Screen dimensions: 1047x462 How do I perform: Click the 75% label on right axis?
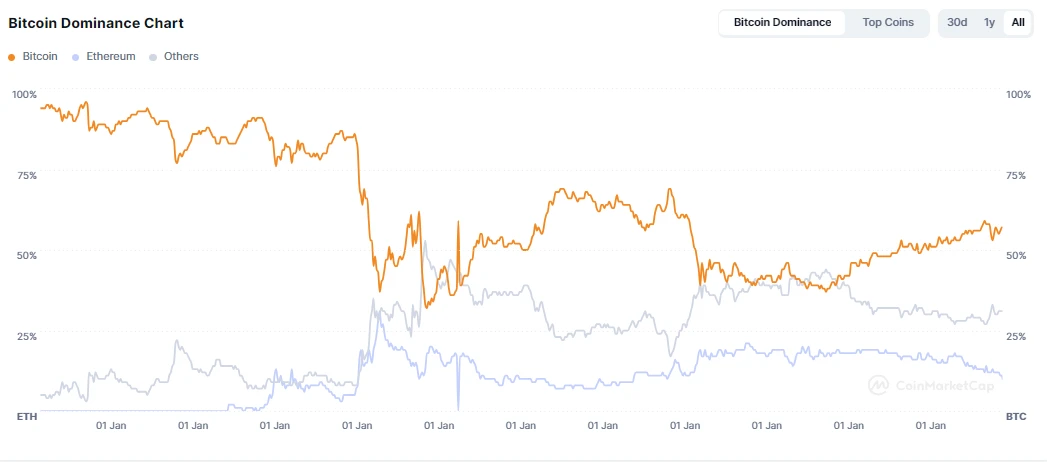[x=1016, y=175]
